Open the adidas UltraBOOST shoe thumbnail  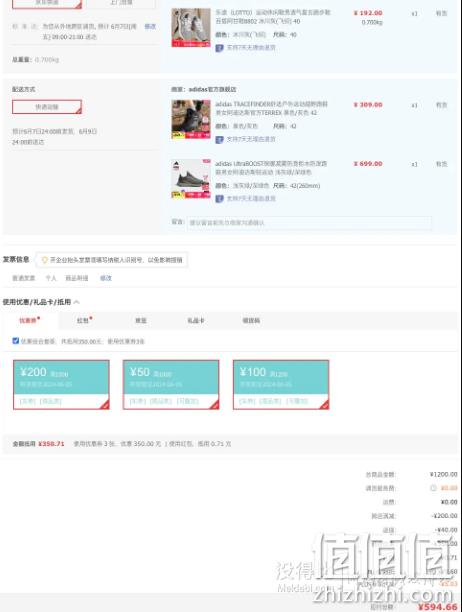(x=191, y=178)
